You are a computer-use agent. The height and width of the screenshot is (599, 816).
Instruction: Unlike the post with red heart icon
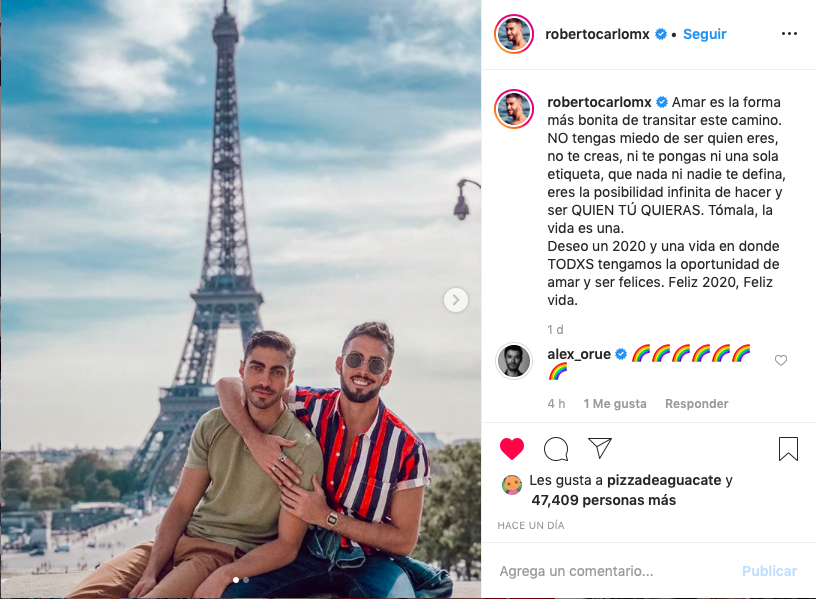[x=512, y=449]
